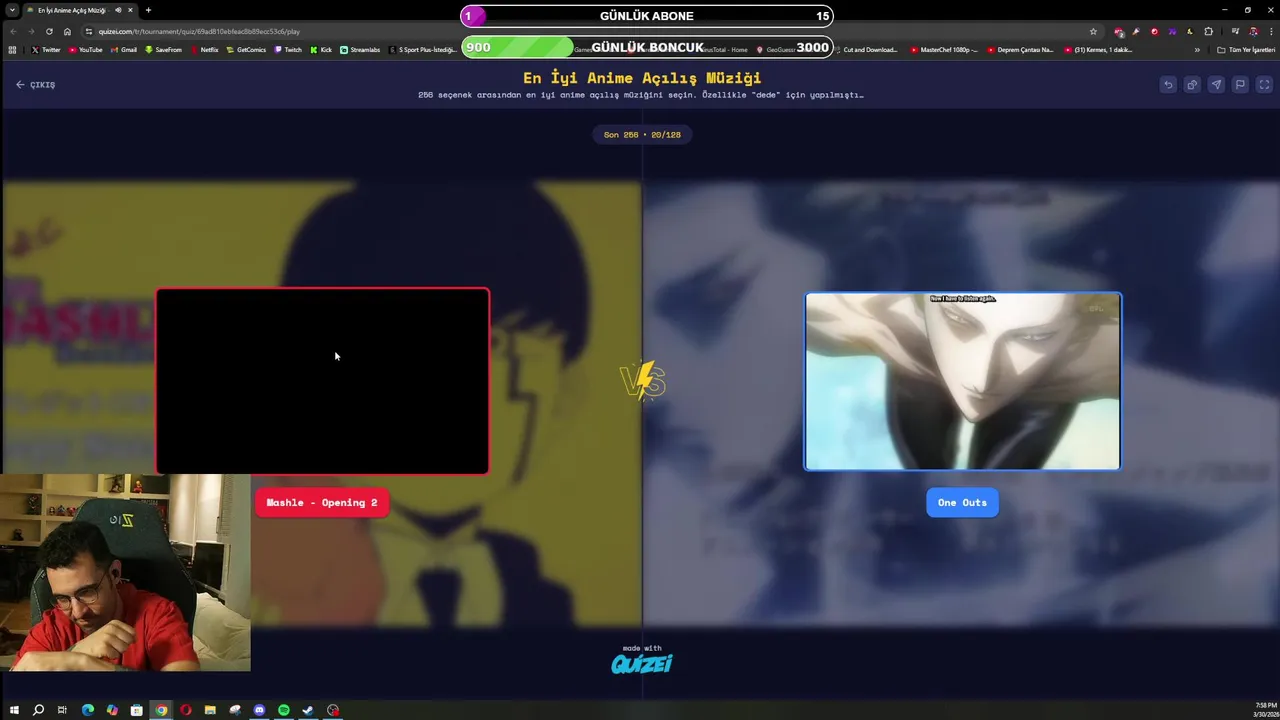Click the Mashle black video thumbnail
Viewport: 1280px width, 720px height.
(322, 381)
